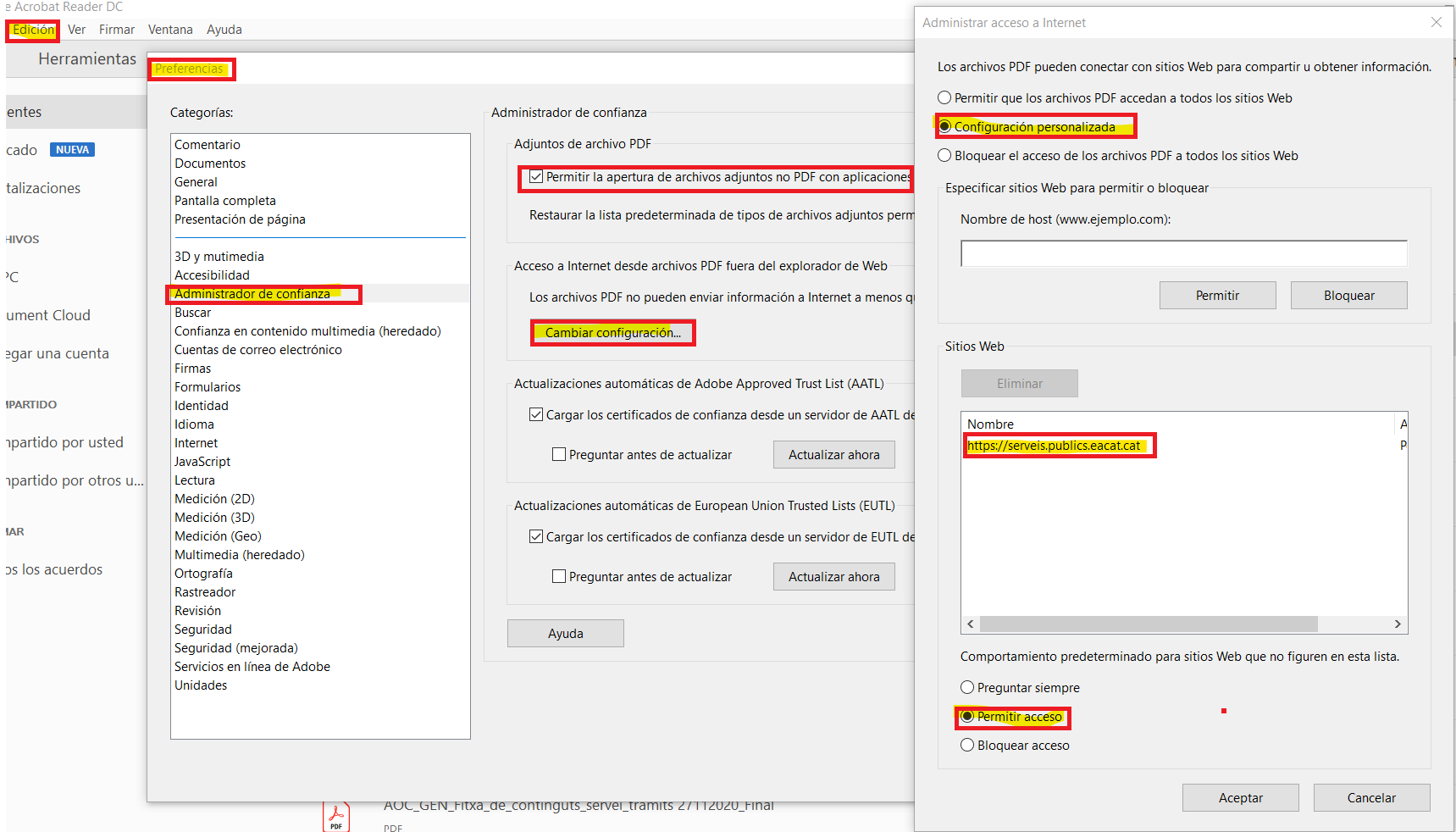The width and height of the screenshot is (1456, 832).
Task: Click the Herramientas tab
Action: (87, 58)
